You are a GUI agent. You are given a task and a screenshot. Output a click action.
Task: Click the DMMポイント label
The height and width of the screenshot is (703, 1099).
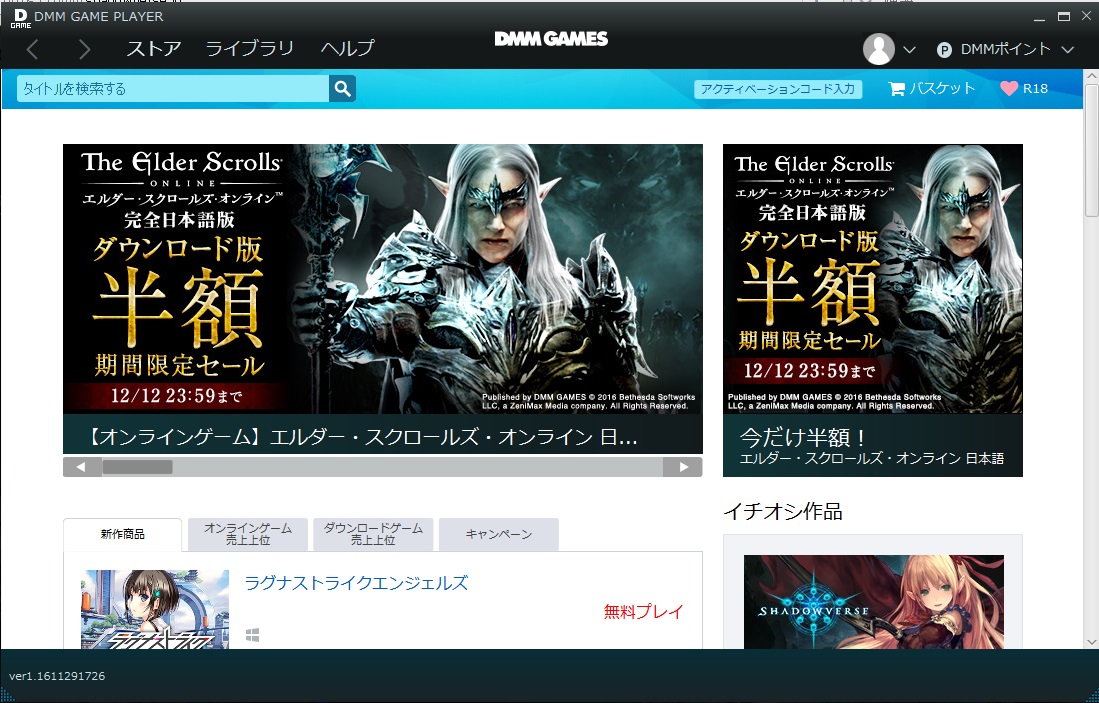coord(1006,49)
